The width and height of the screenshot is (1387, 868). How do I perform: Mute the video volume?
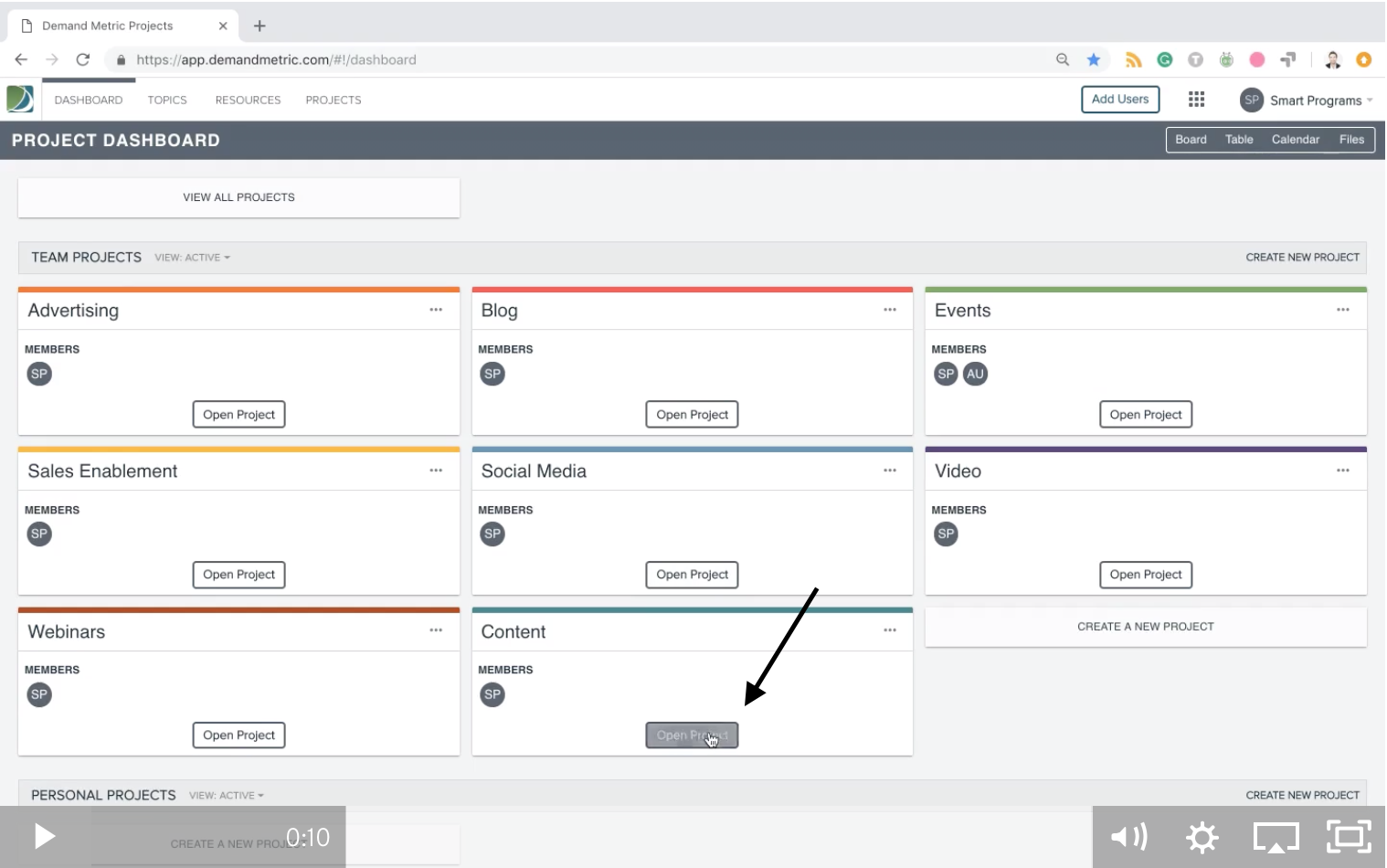click(x=1129, y=836)
